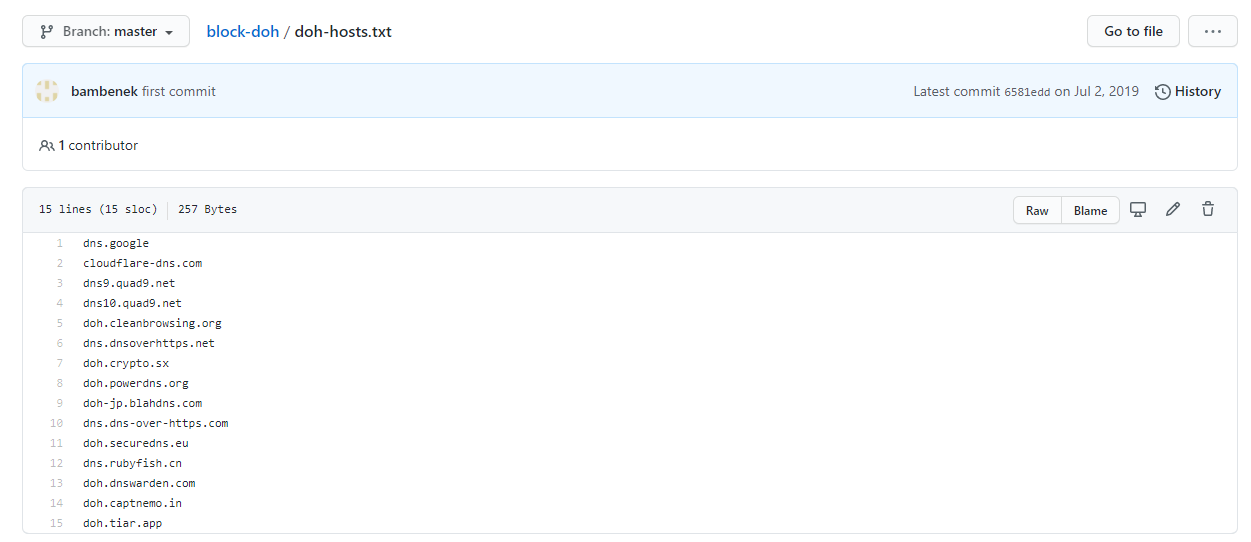Click the git branch icon
Viewport: 1251px width, 542px height.
46,31
